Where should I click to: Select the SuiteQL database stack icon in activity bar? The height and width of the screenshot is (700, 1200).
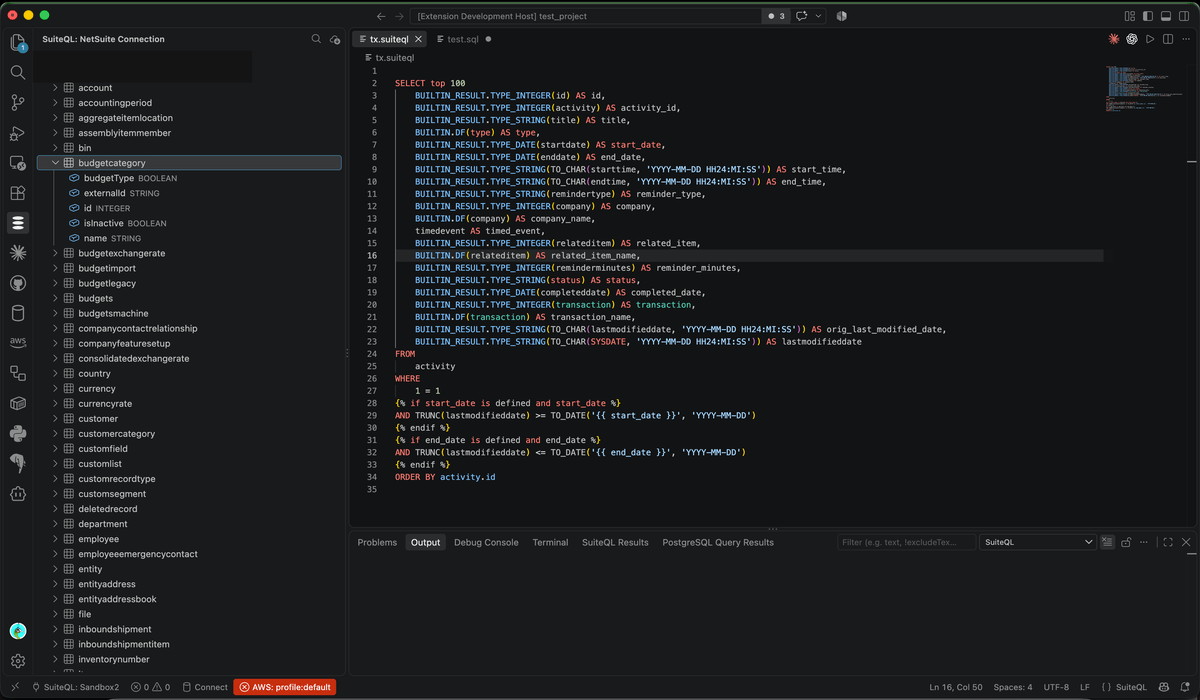coord(17,222)
